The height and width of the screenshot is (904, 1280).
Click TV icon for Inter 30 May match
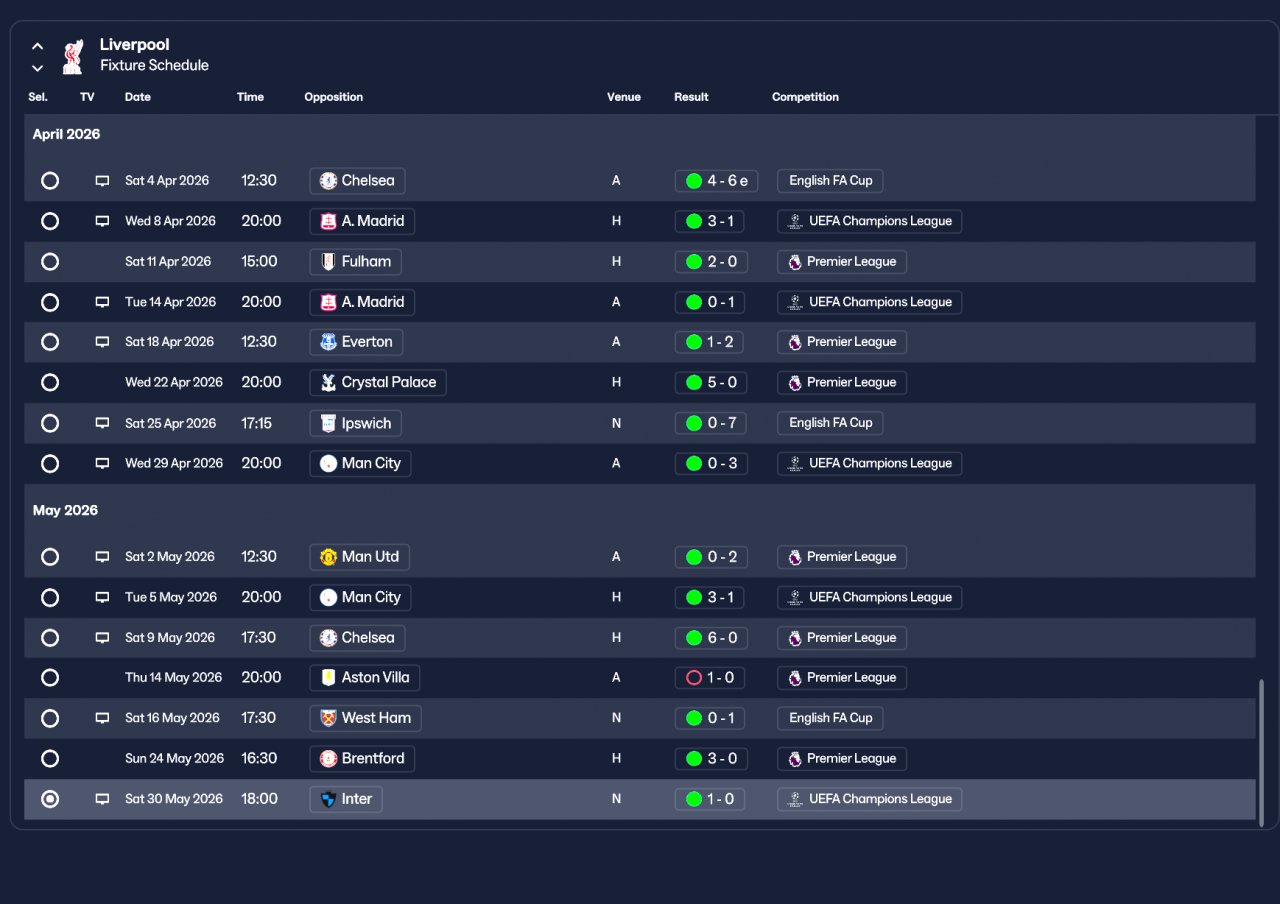click(x=102, y=799)
